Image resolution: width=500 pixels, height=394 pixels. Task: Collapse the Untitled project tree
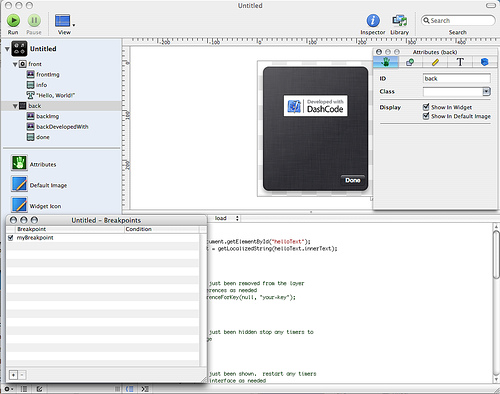7,49
